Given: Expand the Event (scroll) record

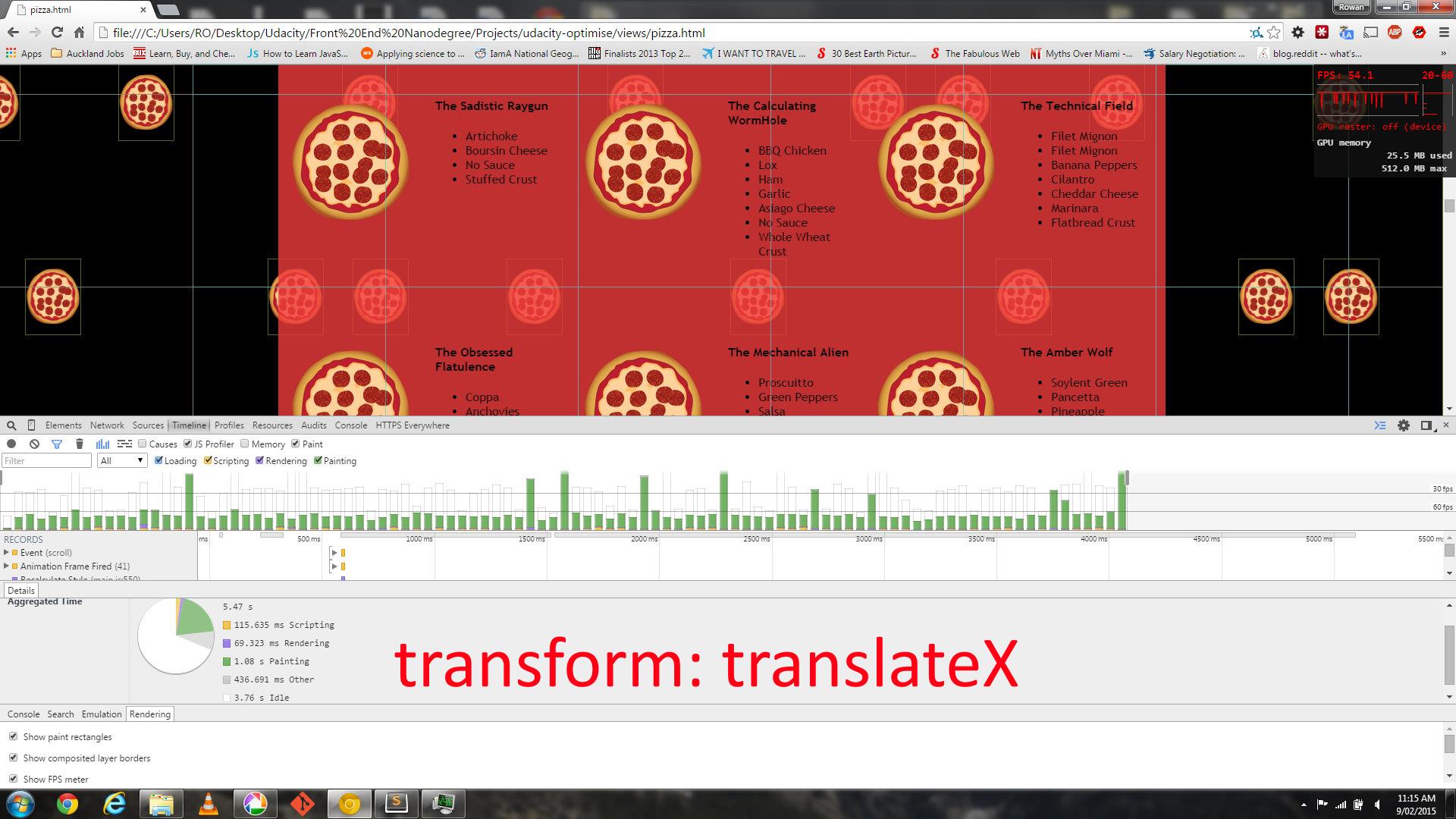Looking at the screenshot, I should pyautogui.click(x=6, y=553).
